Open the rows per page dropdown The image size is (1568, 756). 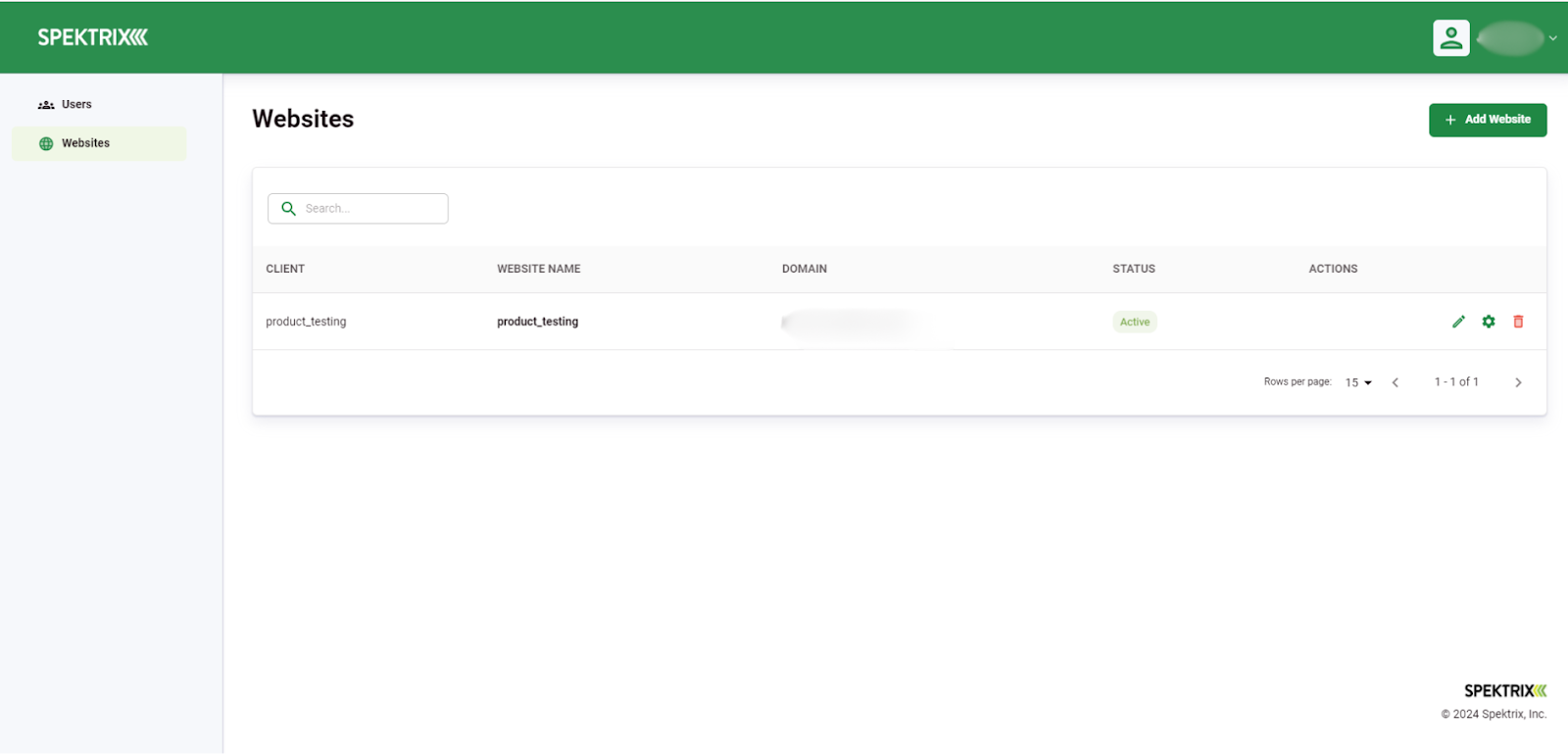pyautogui.click(x=1358, y=382)
